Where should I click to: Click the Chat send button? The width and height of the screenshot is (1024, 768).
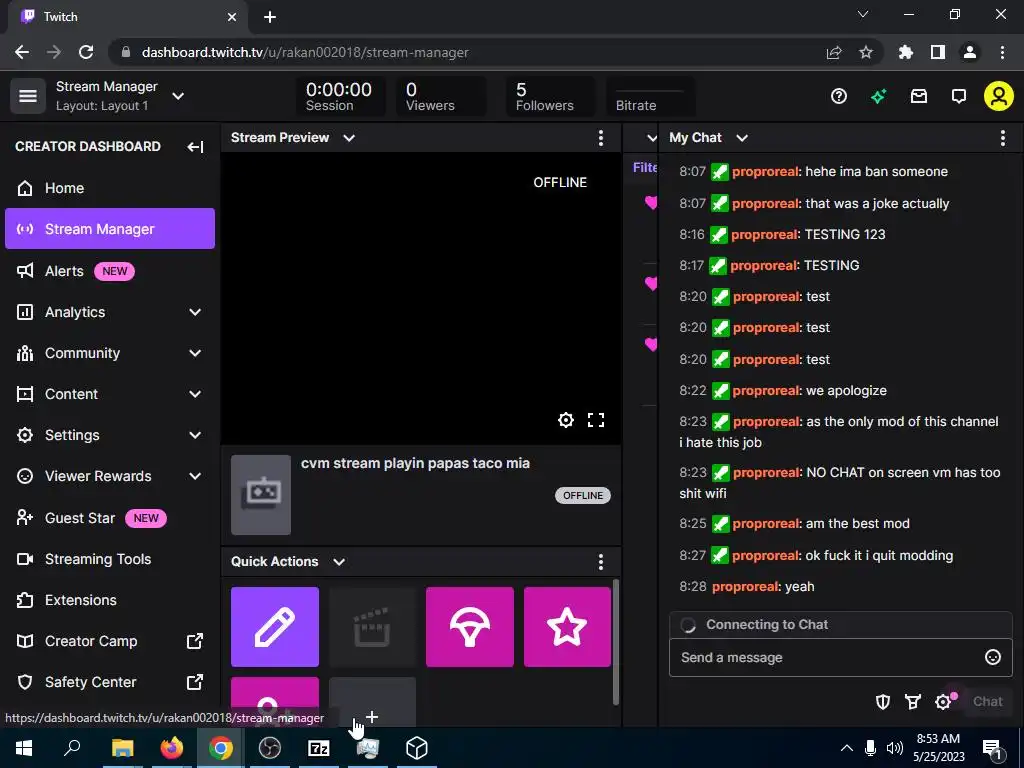(987, 702)
